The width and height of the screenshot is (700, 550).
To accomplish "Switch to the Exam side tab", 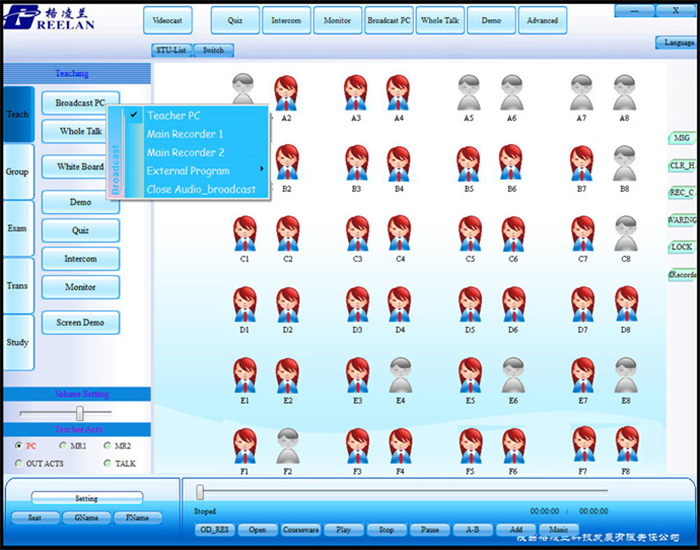I will click(x=17, y=228).
